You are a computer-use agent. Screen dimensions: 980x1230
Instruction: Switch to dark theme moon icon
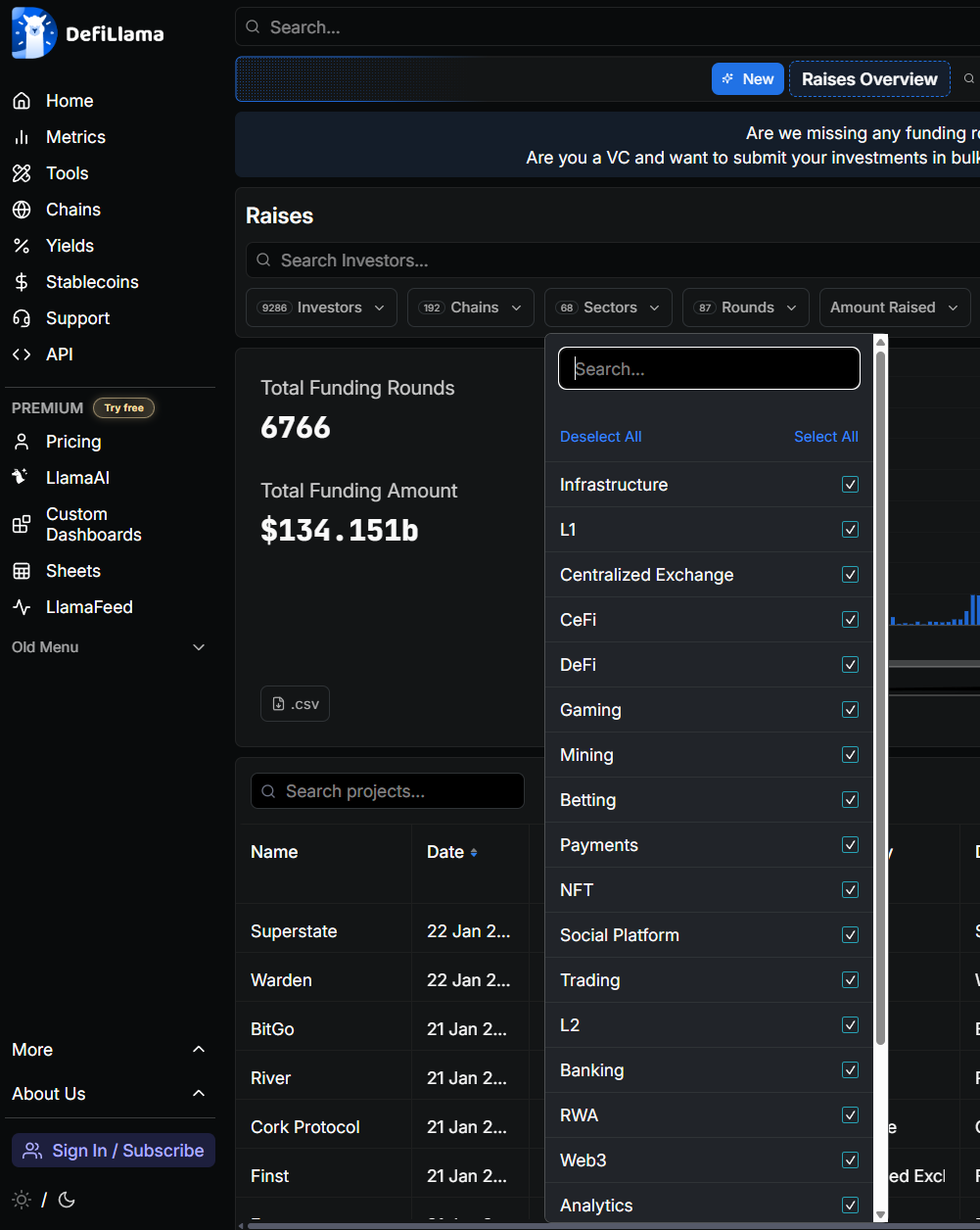(67, 1200)
